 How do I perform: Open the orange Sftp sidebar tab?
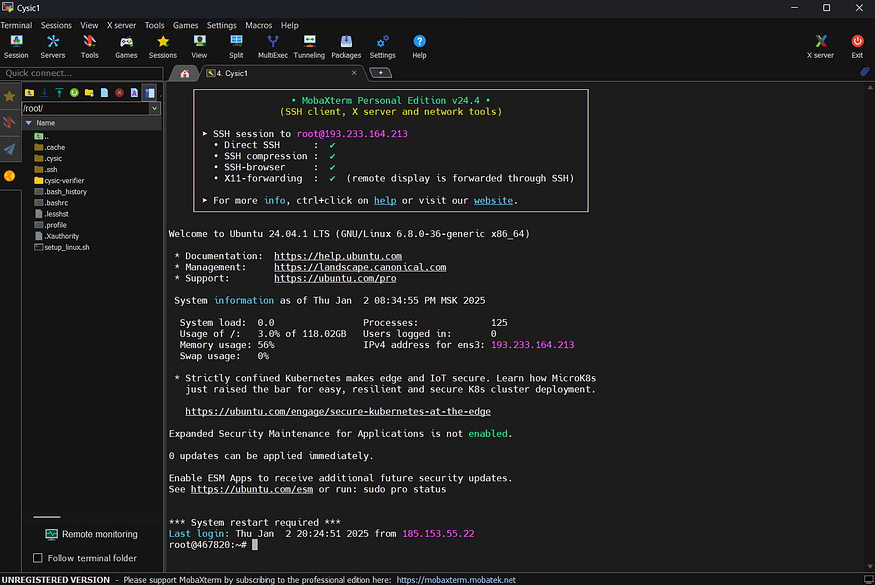pos(9,176)
